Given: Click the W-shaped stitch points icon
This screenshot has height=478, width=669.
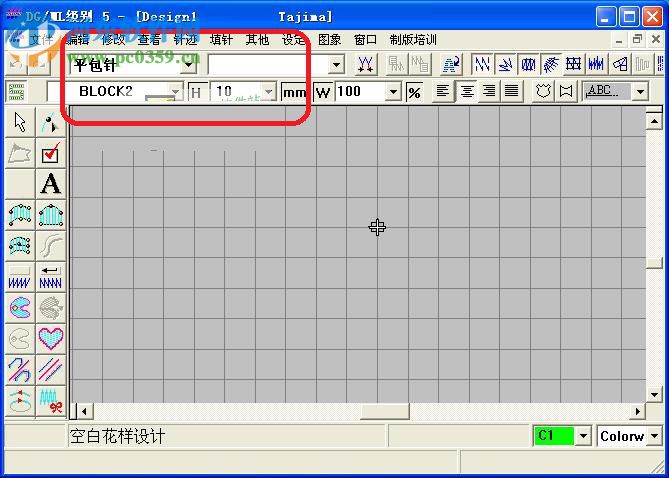Looking at the screenshot, I should 366,65.
